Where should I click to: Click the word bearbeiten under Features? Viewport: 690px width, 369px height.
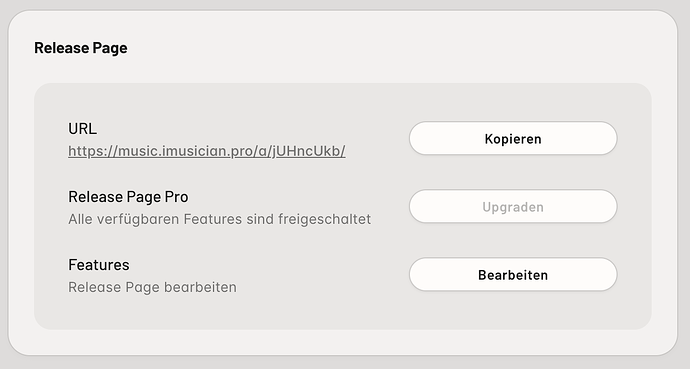(x=200, y=287)
